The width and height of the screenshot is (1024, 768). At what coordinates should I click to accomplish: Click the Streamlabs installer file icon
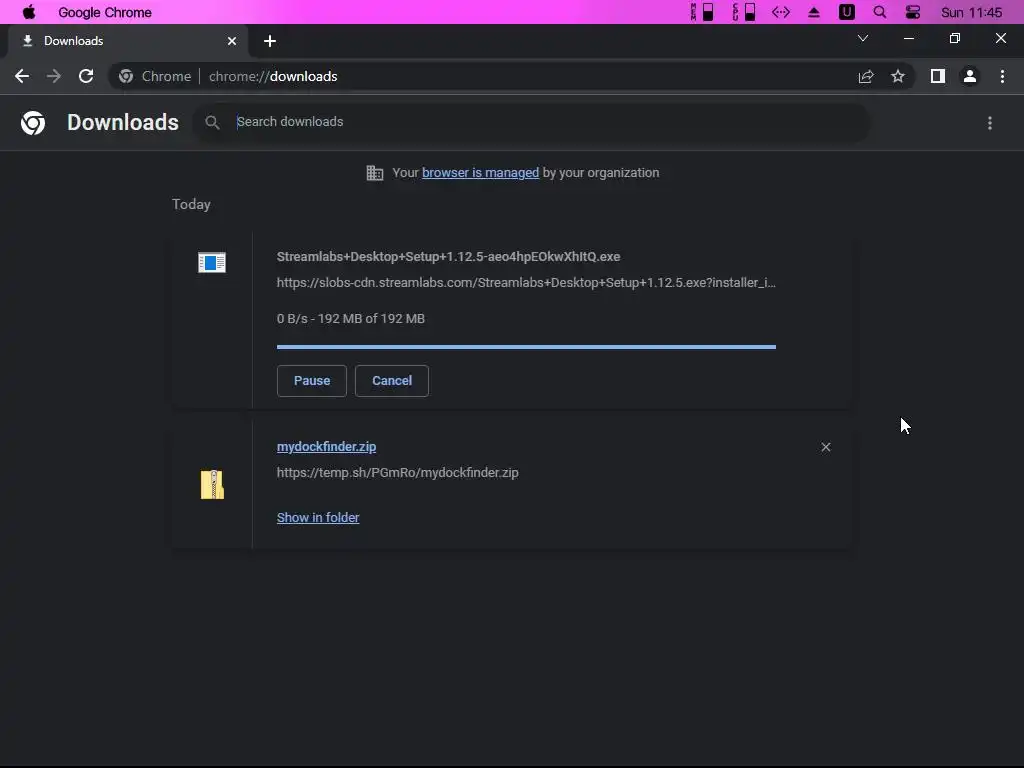(212, 263)
